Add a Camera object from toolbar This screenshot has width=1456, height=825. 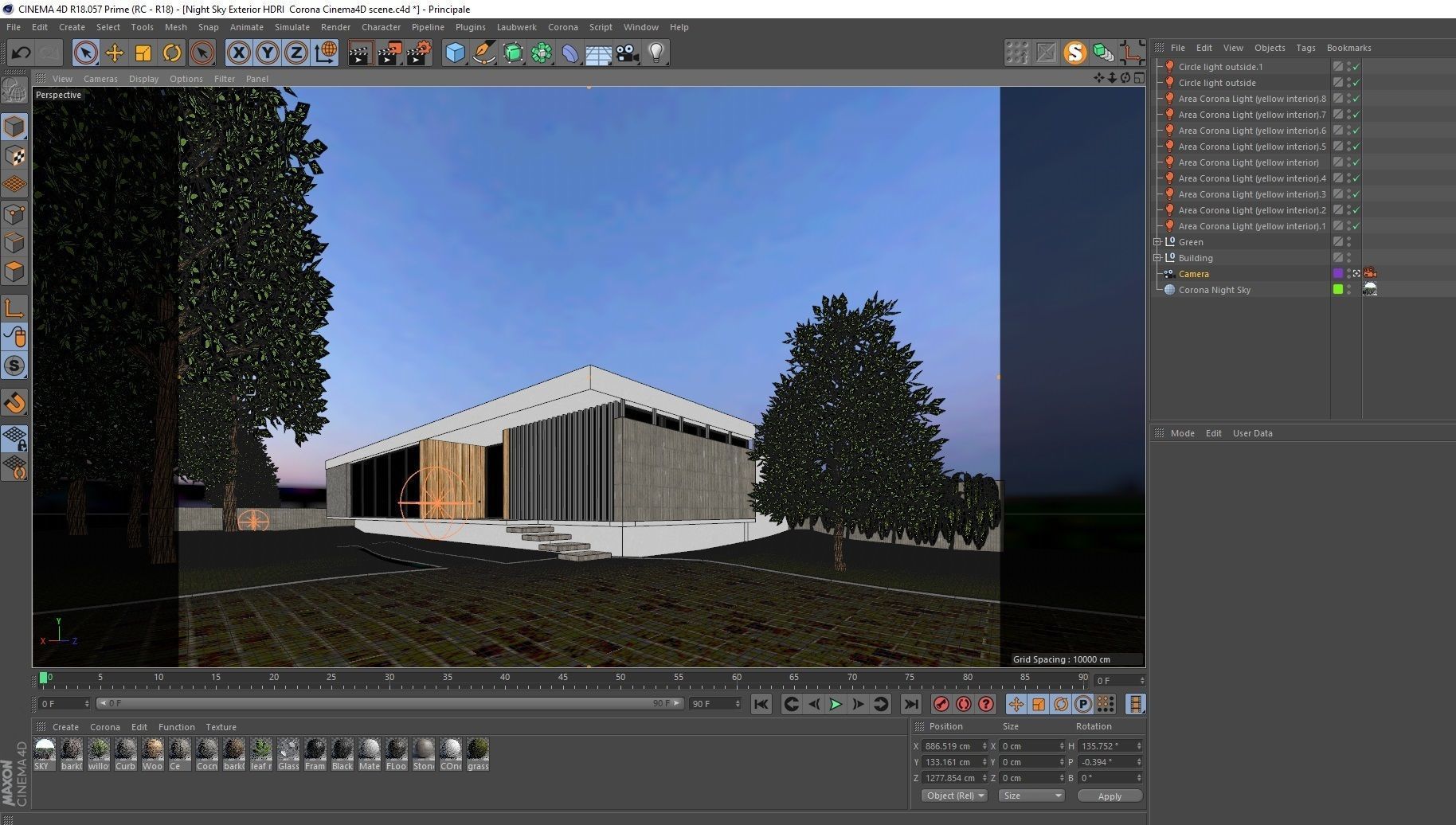[x=628, y=53]
